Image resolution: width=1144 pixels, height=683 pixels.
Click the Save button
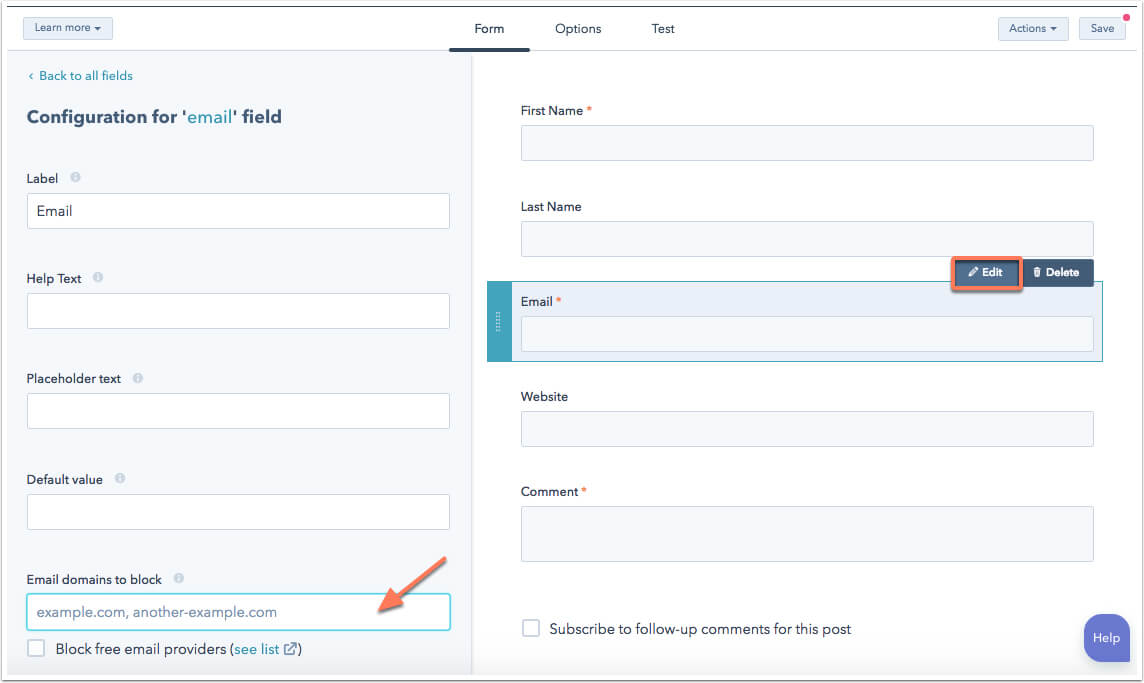(x=1102, y=28)
